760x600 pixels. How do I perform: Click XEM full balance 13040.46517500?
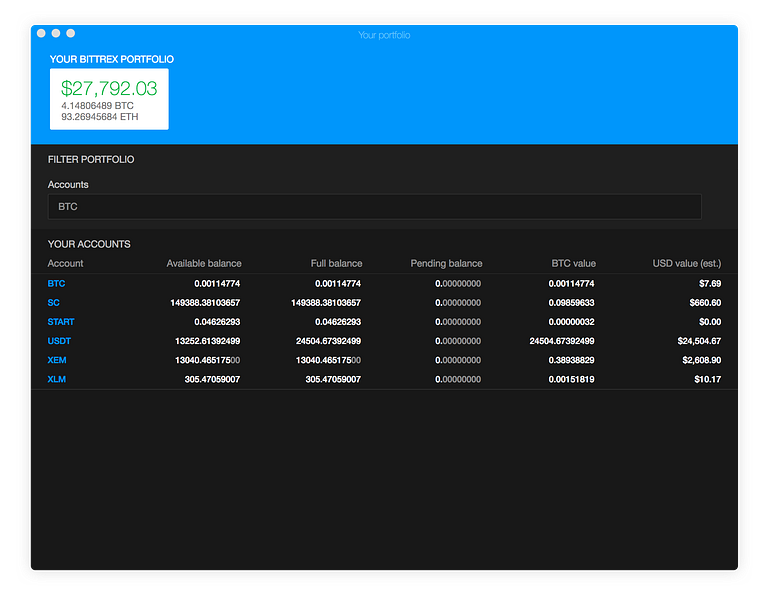point(328,360)
